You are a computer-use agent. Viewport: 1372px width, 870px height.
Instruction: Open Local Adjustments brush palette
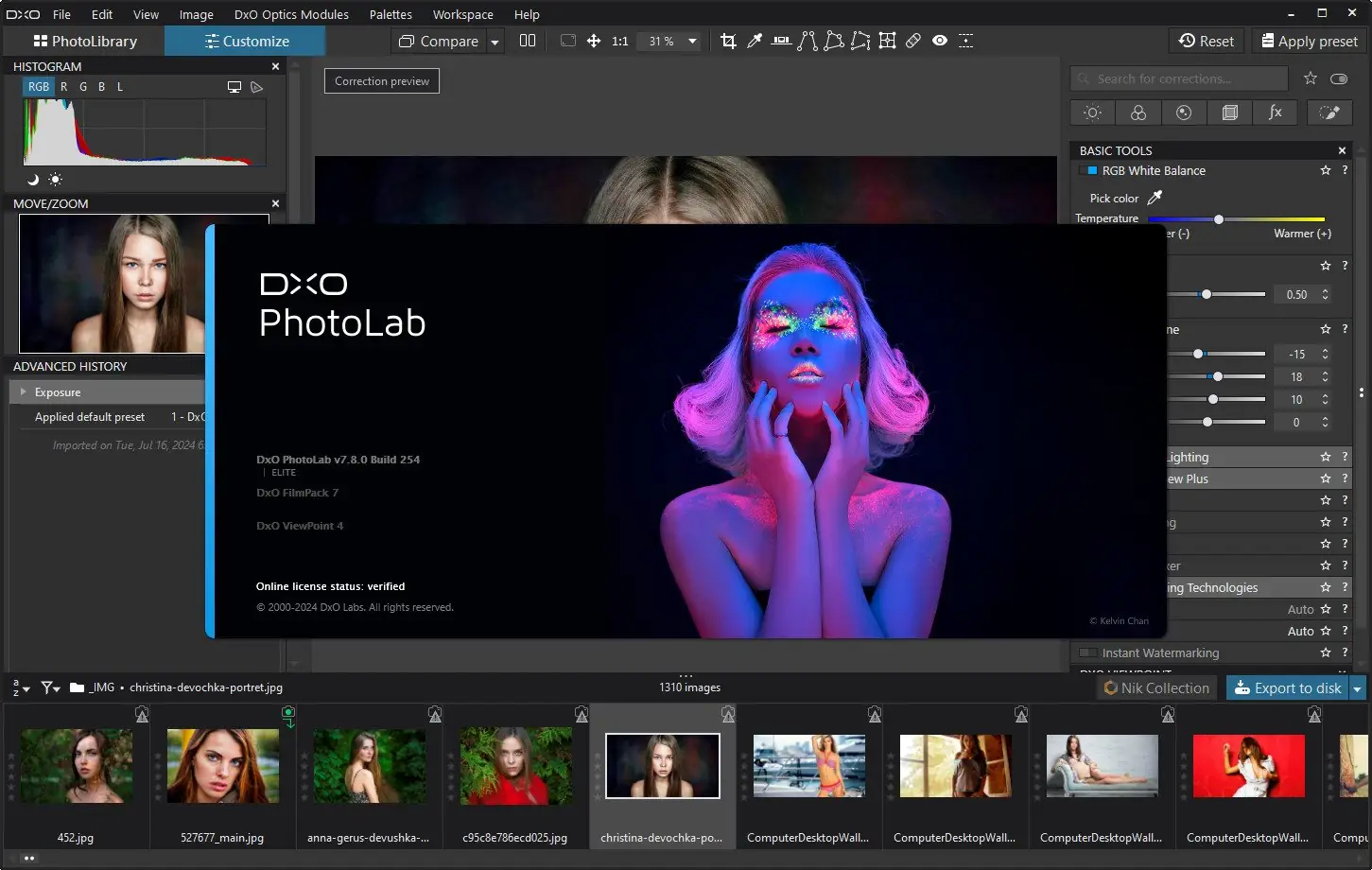1329,113
